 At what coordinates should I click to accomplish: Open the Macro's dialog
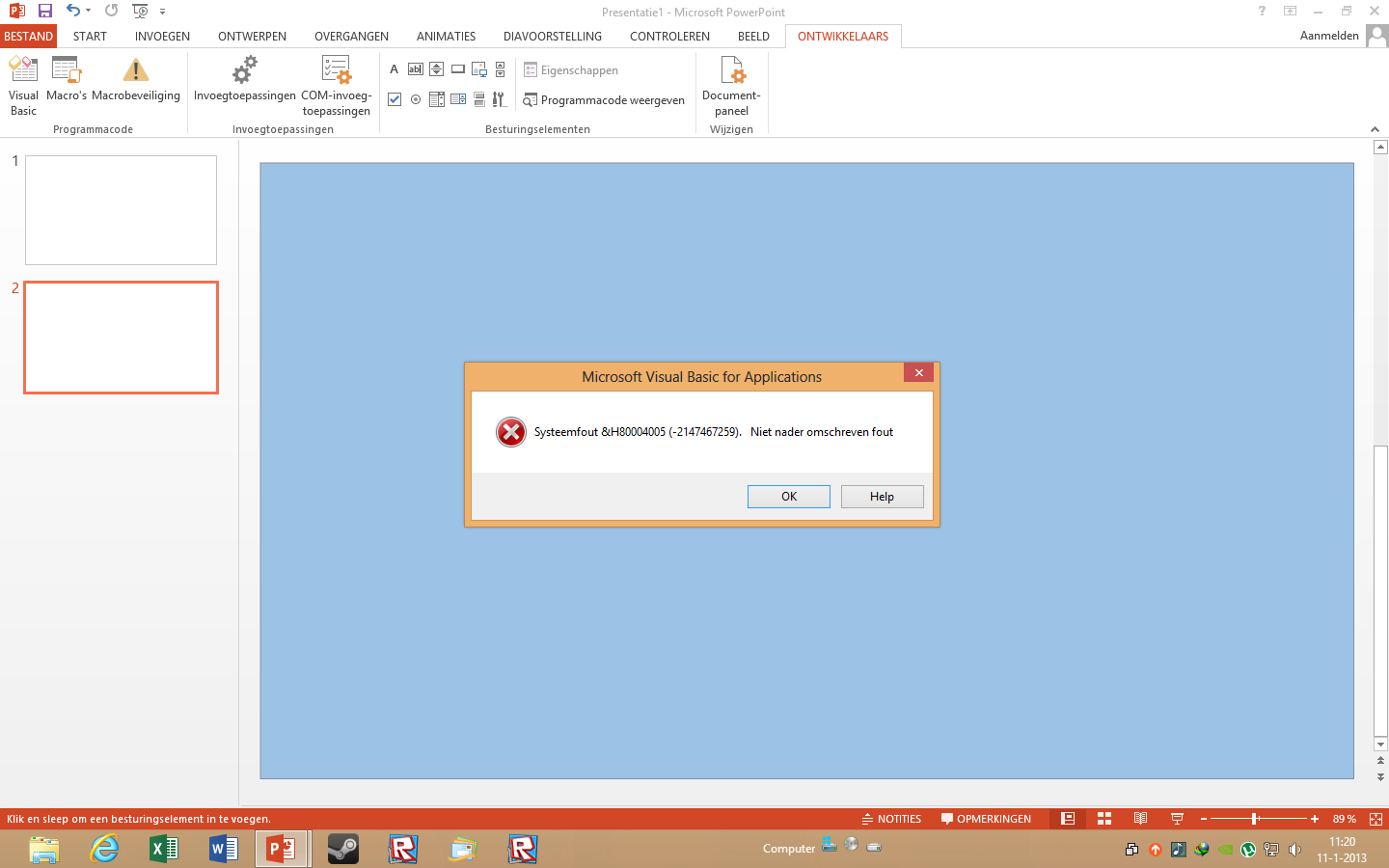[x=67, y=79]
